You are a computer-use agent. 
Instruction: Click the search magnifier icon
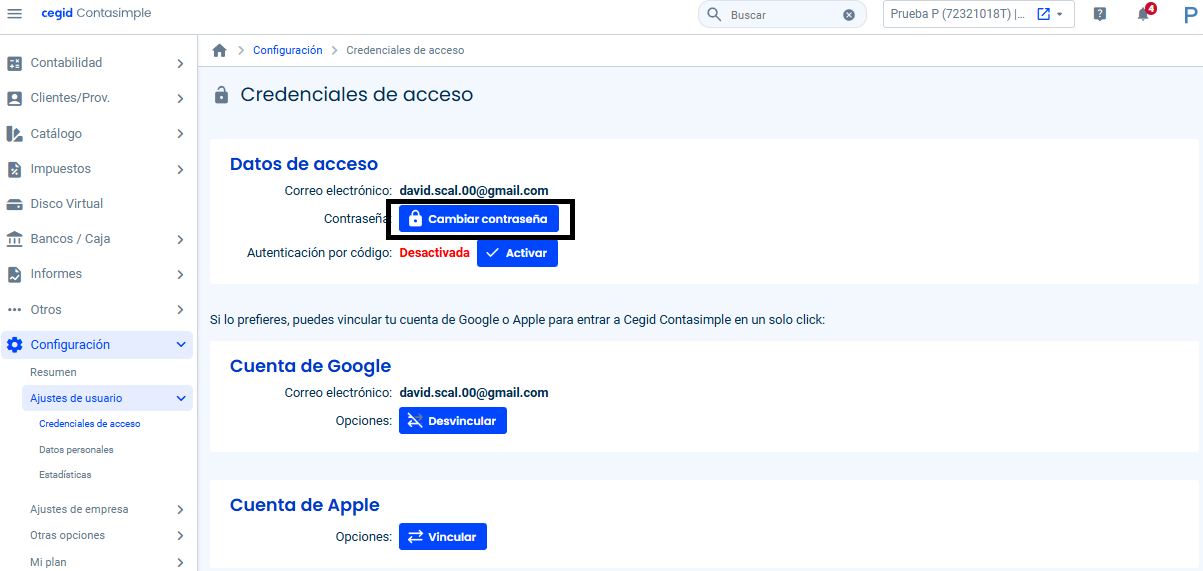click(713, 15)
